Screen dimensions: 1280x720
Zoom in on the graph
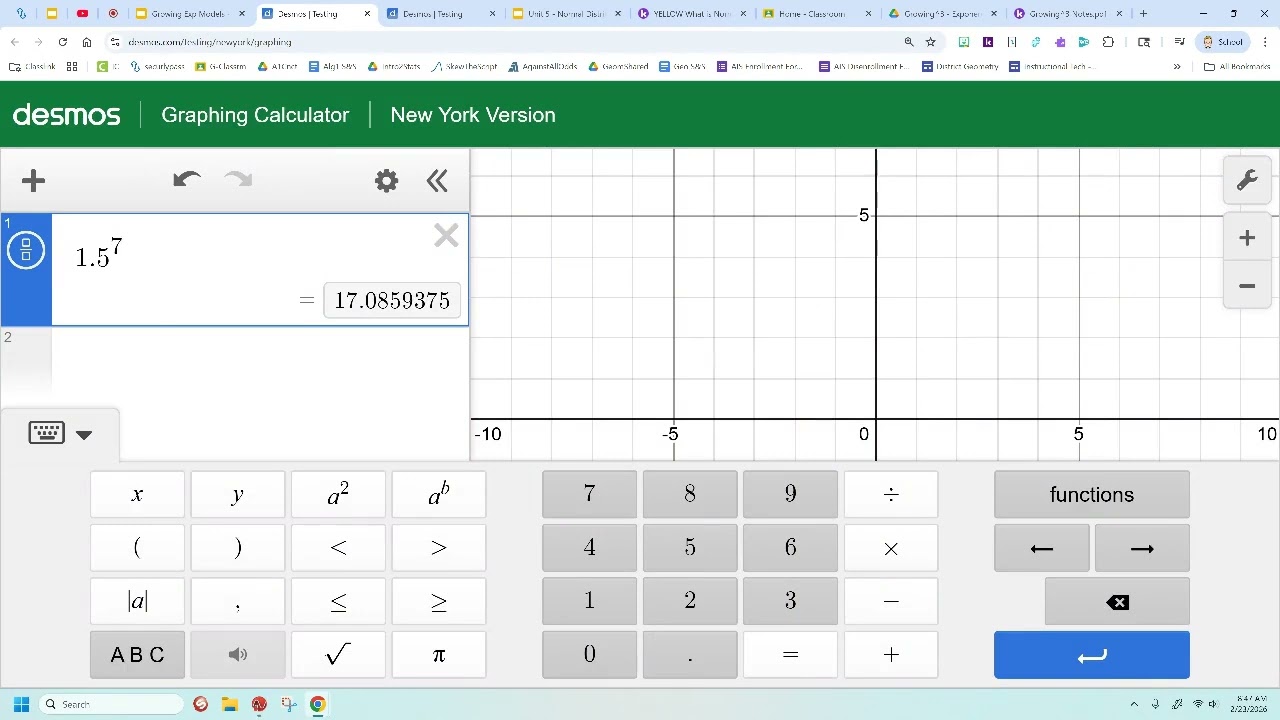[x=1247, y=238]
